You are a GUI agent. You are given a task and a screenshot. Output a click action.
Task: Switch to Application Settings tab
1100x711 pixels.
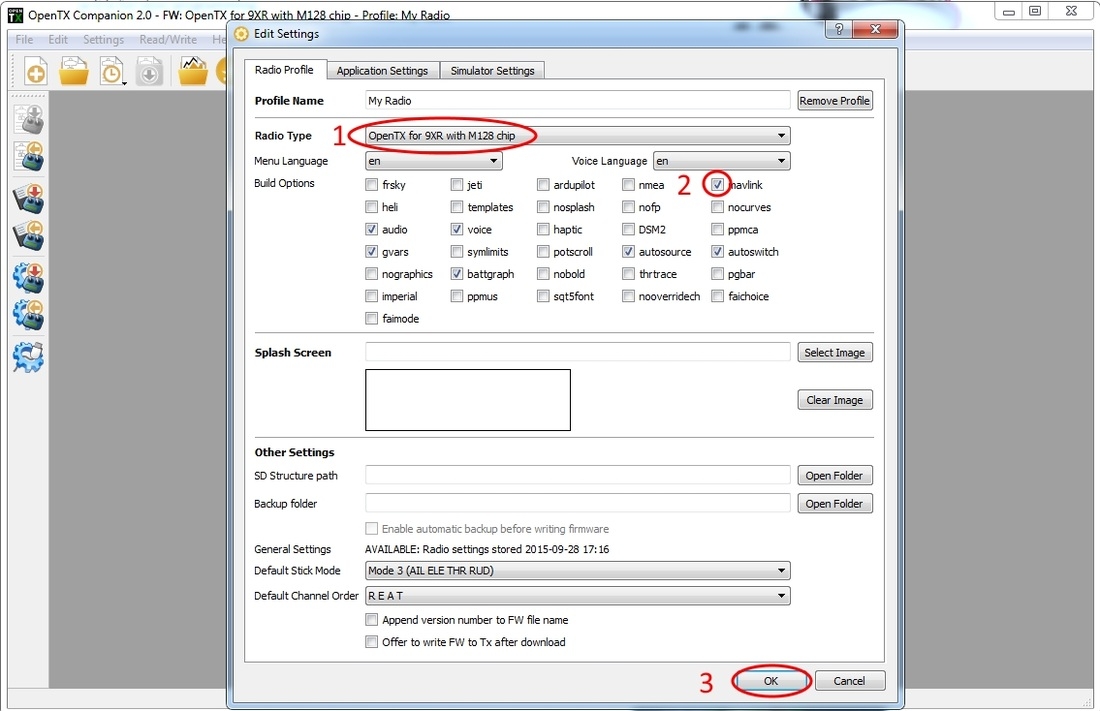coord(382,71)
